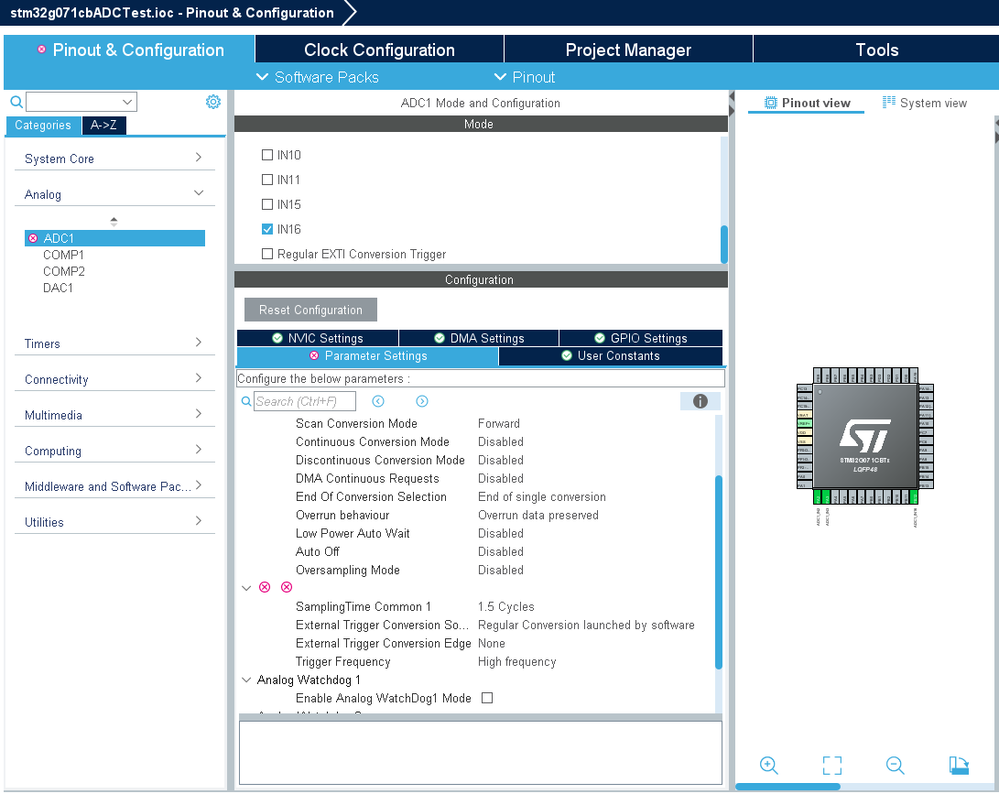The height and width of the screenshot is (795, 999).
Task: Enable Regular EXTI Conversion Trigger checkbox
Action: (x=268, y=254)
